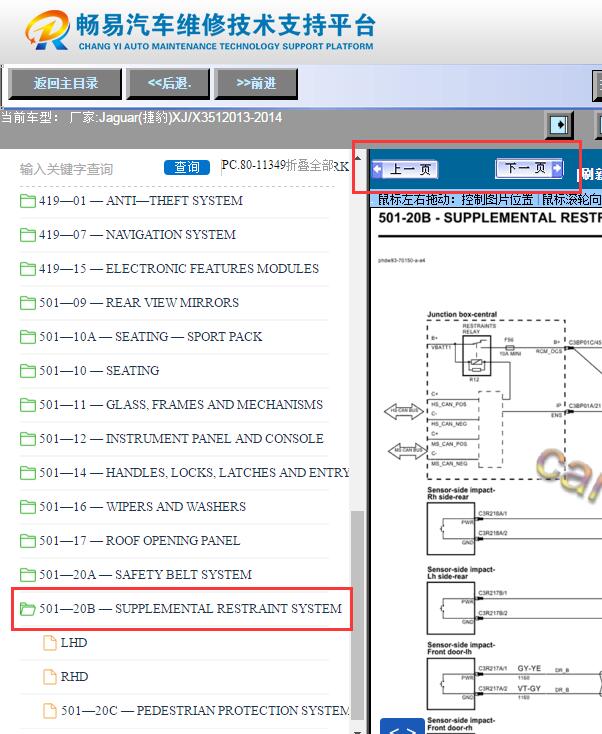Click the 折叠全部 collapse all link
Screen dimensions: 602x734
tap(310, 165)
